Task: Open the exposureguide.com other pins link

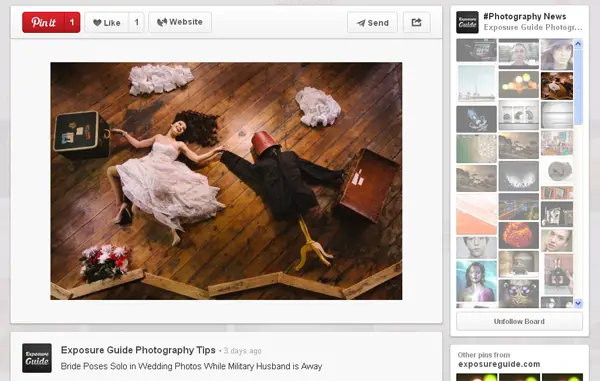Action: pyautogui.click(x=499, y=364)
